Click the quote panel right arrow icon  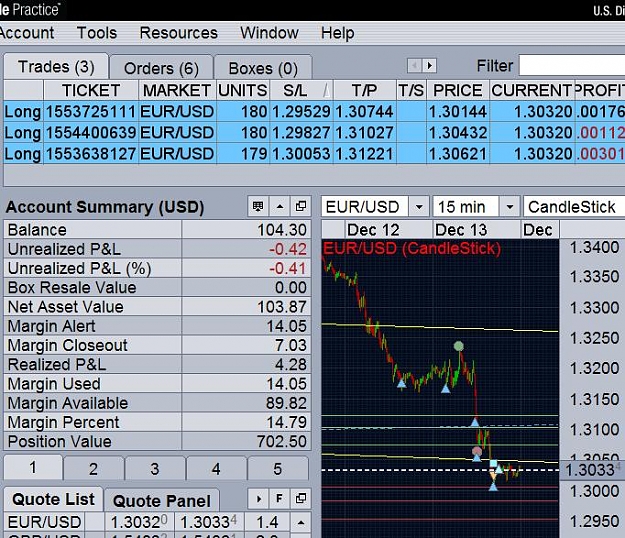pyautogui.click(x=258, y=499)
